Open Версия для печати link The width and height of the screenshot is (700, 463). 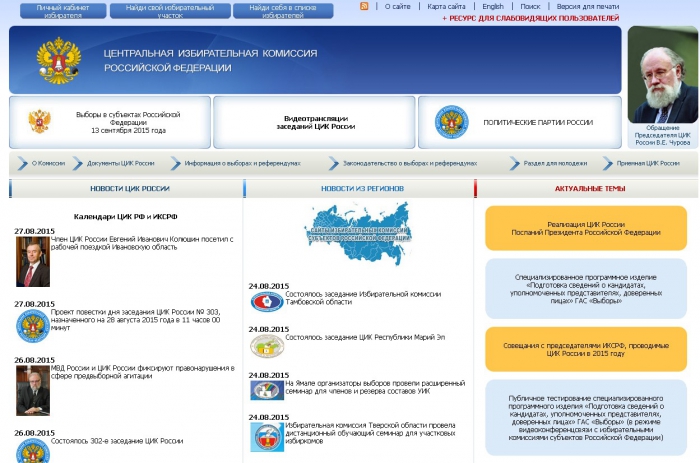point(588,7)
